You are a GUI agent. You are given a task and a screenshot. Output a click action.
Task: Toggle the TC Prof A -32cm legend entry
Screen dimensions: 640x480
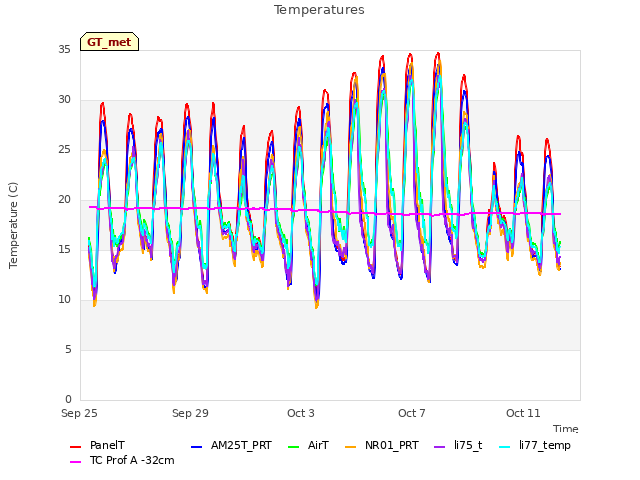tap(122, 460)
